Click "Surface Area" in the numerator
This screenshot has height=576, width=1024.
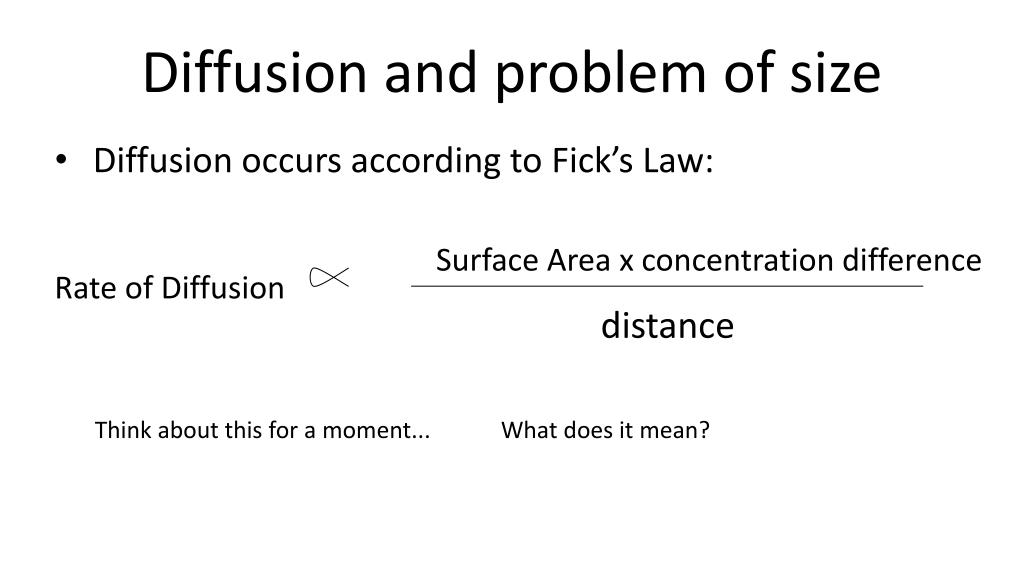pyautogui.click(x=523, y=261)
